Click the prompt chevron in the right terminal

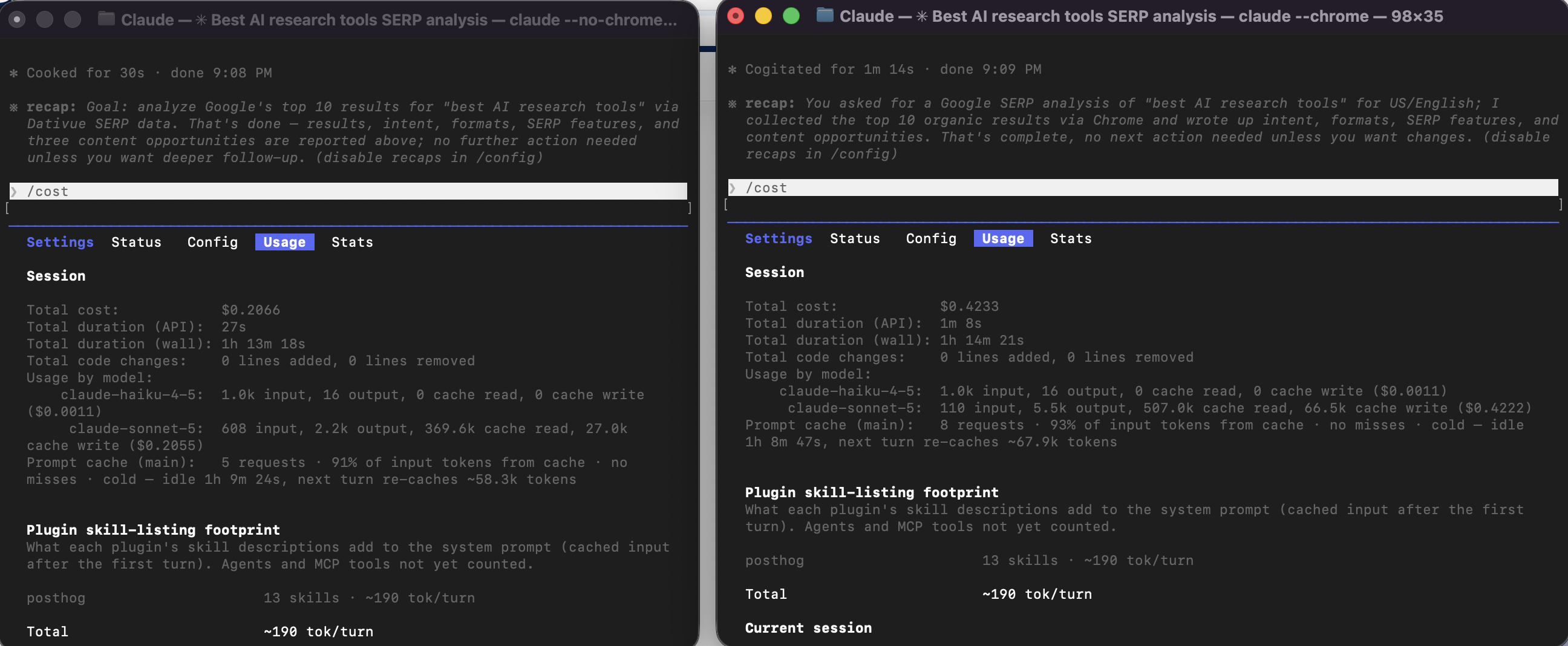[x=733, y=188]
